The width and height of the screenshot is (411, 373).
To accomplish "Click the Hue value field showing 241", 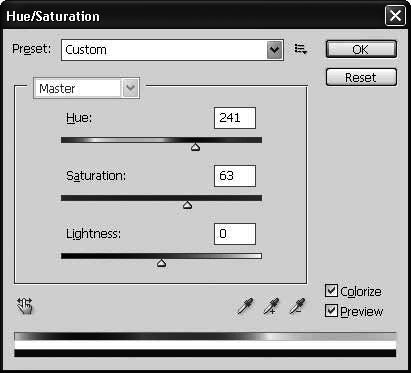I will (x=235, y=118).
